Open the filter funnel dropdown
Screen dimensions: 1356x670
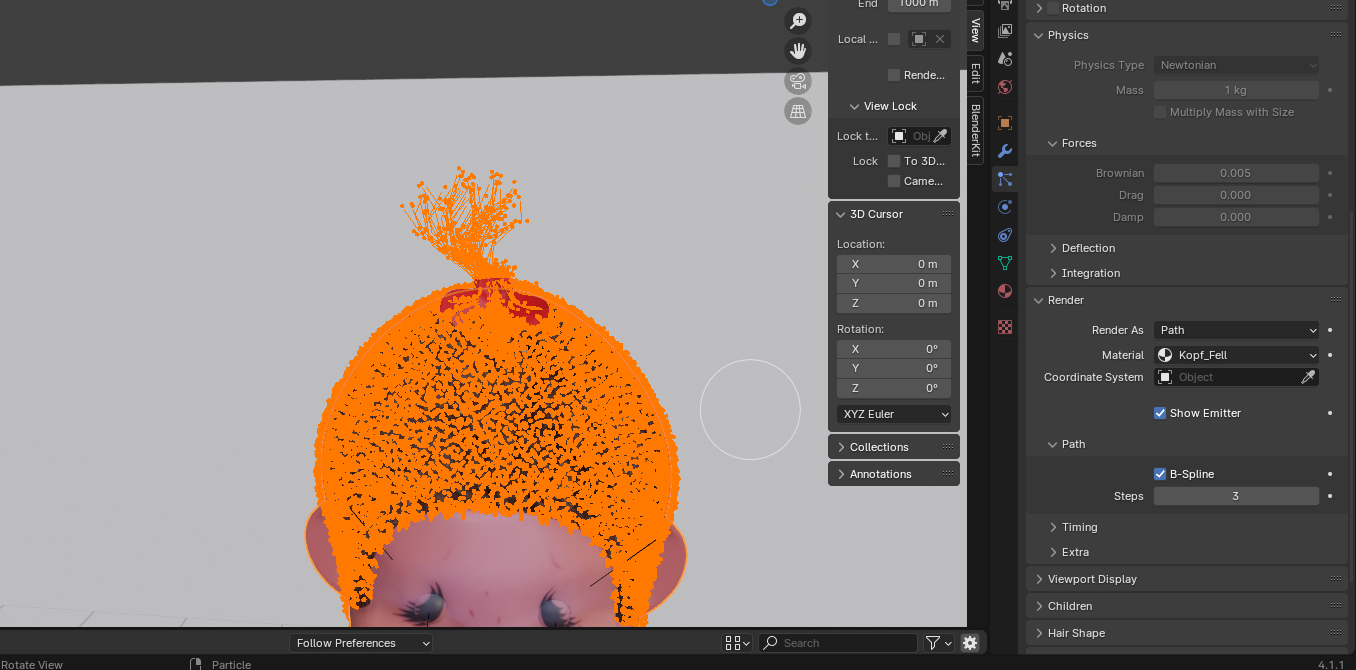click(938, 643)
